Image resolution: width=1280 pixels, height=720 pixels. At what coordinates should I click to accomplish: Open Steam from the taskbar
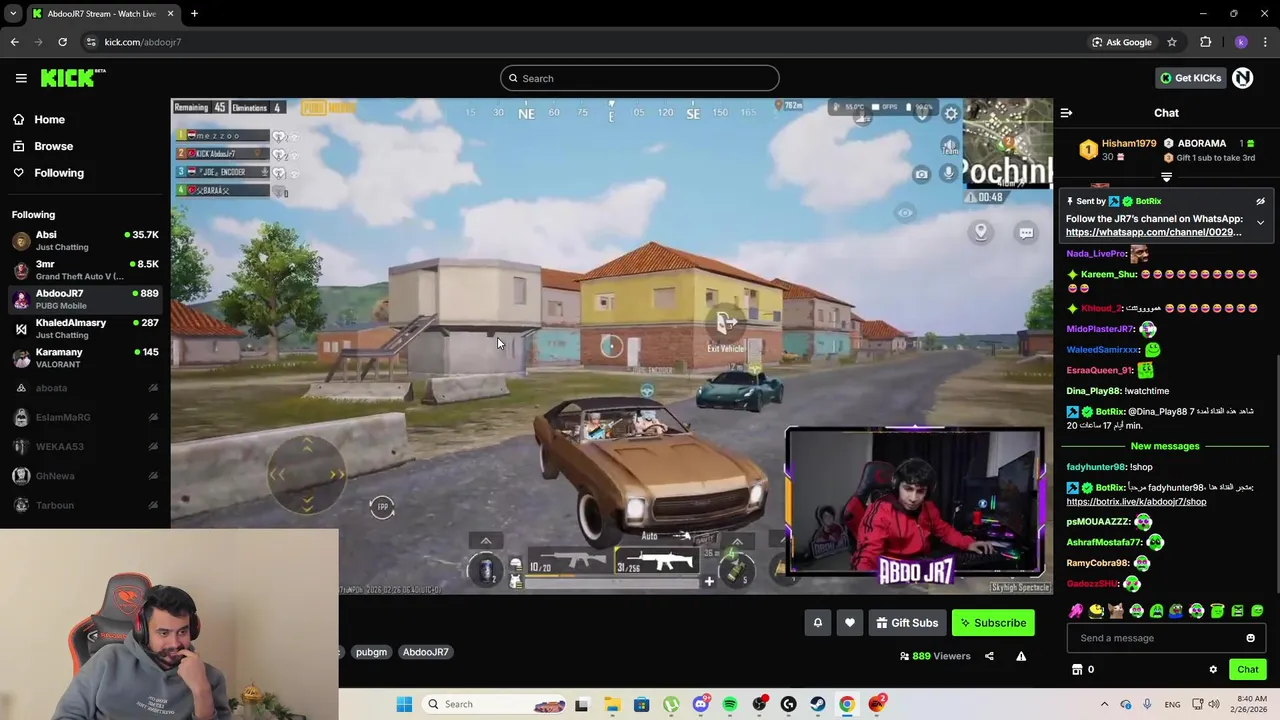click(x=818, y=704)
